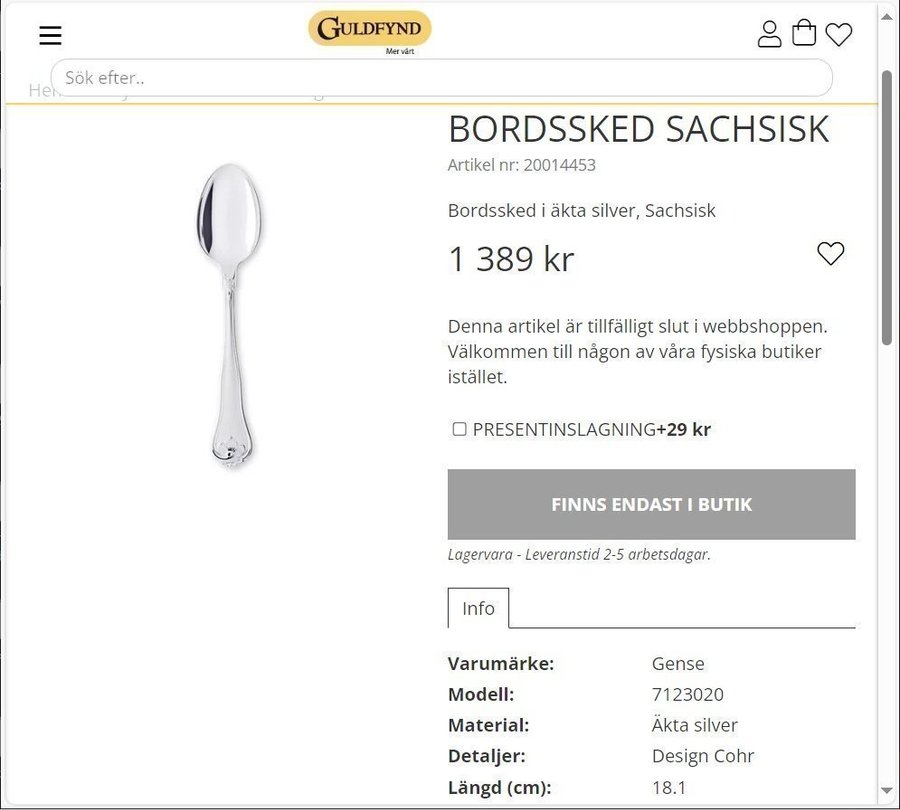The image size is (900, 810).
Task: Open the user account icon
Action: (769, 34)
